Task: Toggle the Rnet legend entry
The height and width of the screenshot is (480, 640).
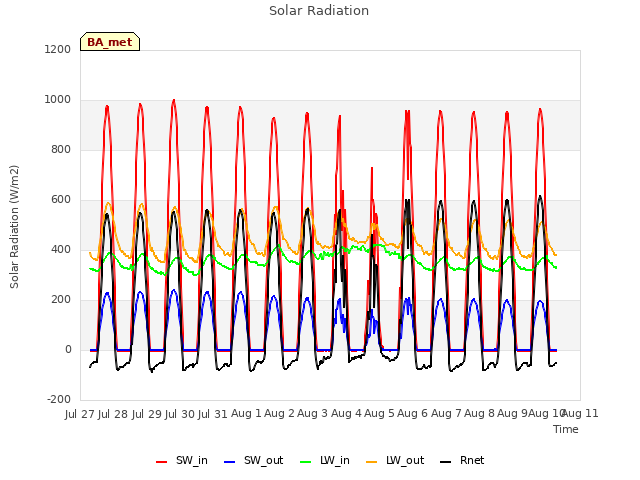Action: click(462, 461)
